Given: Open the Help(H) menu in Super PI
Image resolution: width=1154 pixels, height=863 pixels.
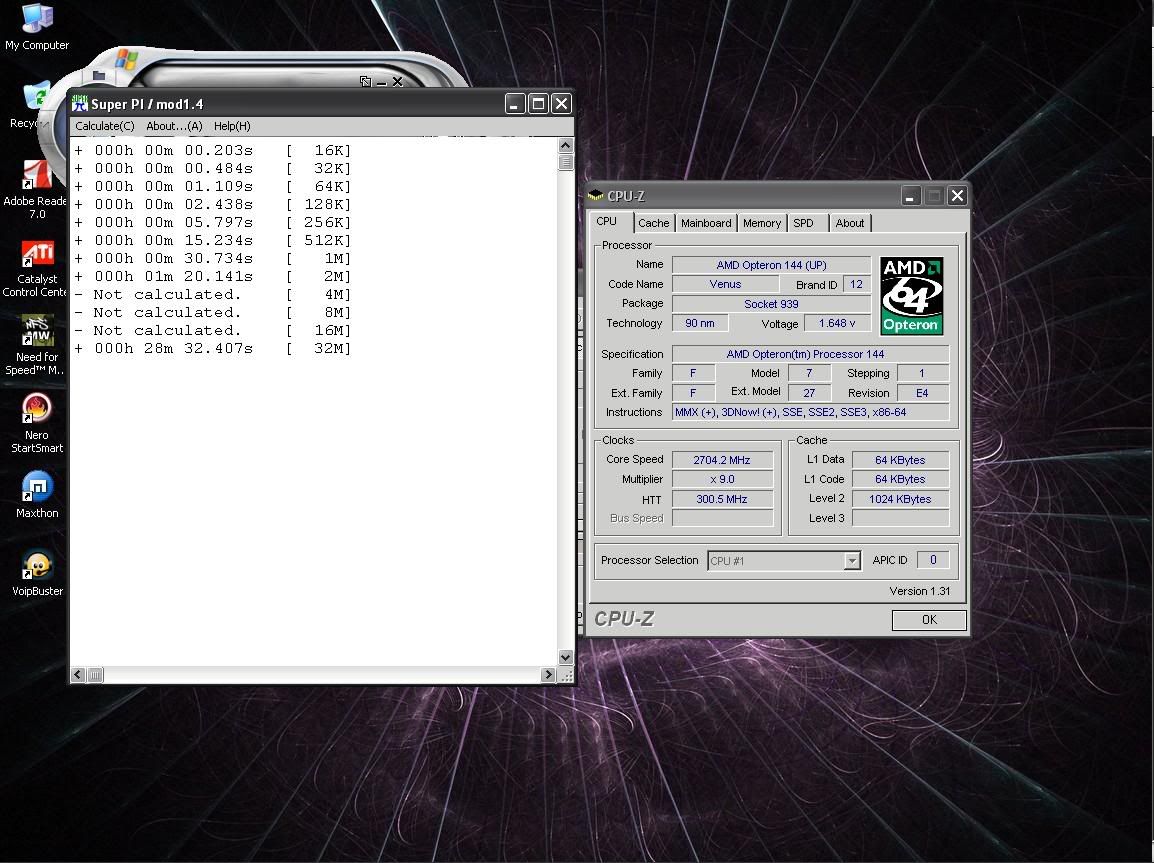Looking at the screenshot, I should tap(232, 126).
